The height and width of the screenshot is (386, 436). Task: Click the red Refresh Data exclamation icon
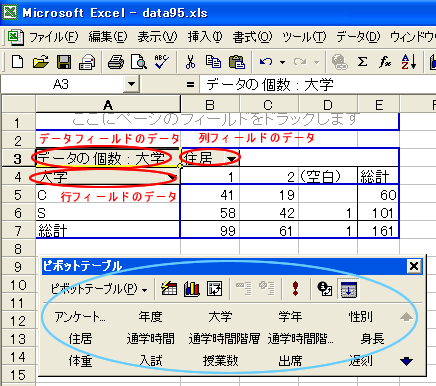click(x=295, y=288)
